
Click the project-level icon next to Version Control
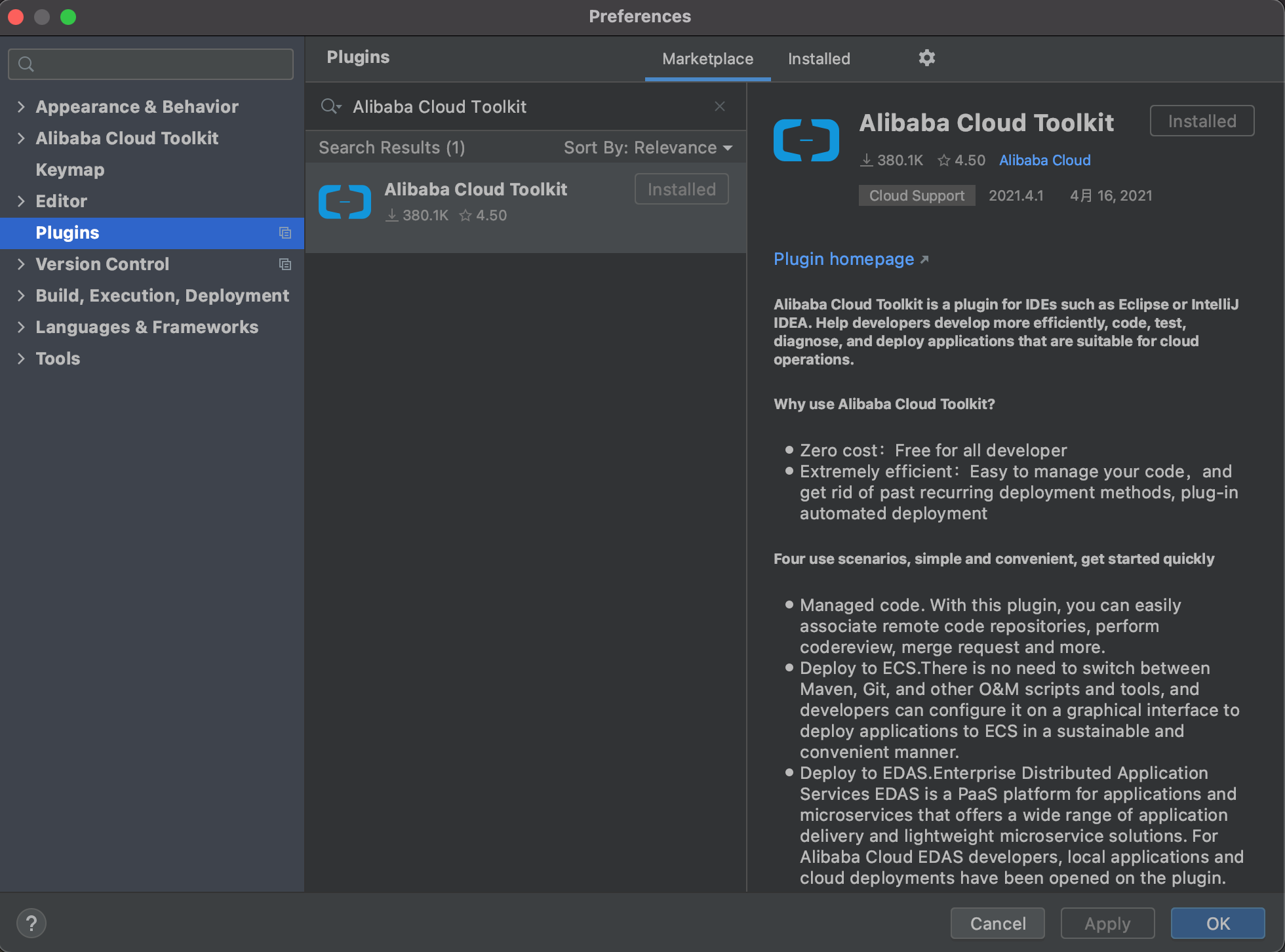point(285,264)
